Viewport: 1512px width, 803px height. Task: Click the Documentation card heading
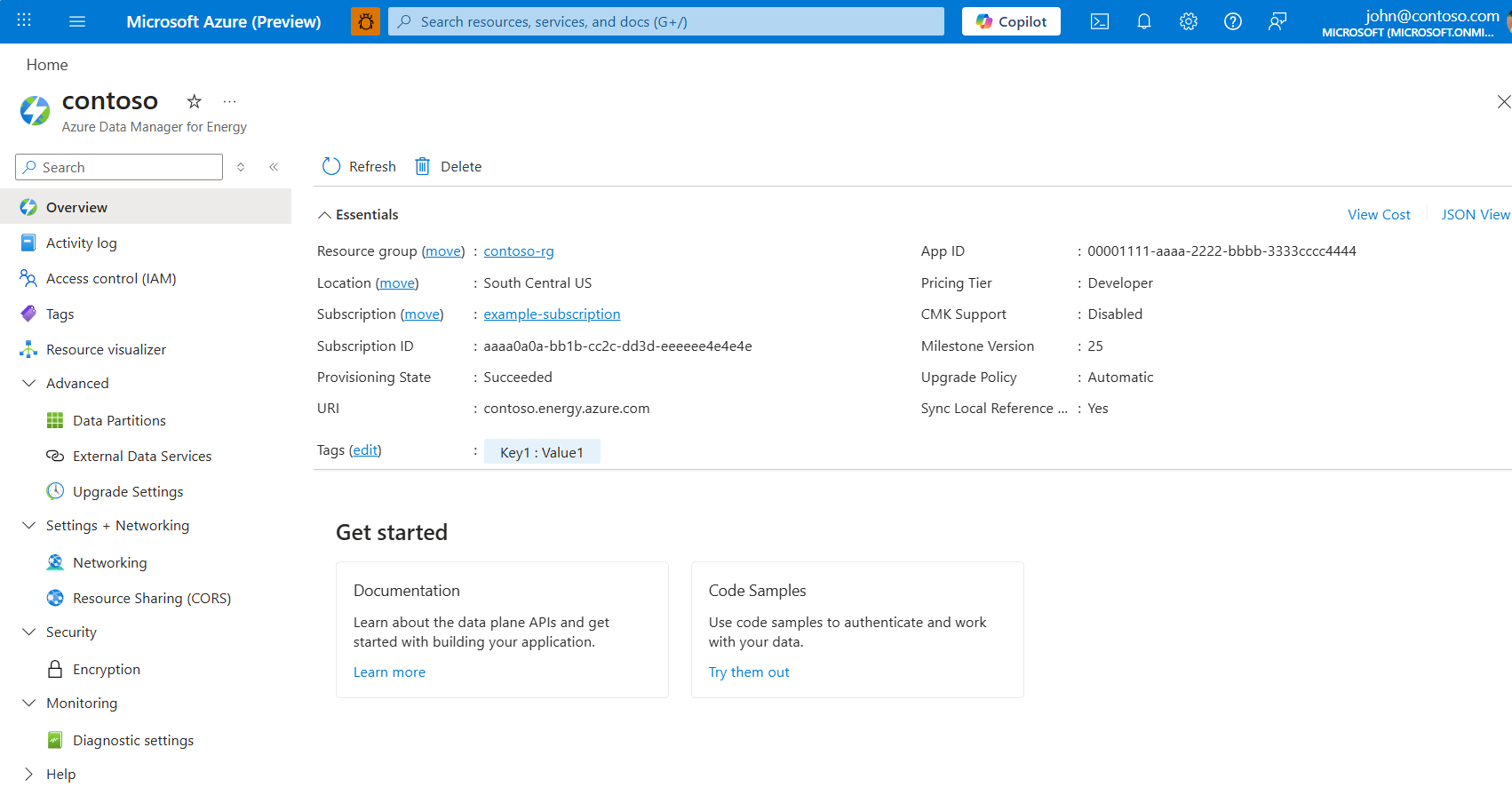point(407,591)
